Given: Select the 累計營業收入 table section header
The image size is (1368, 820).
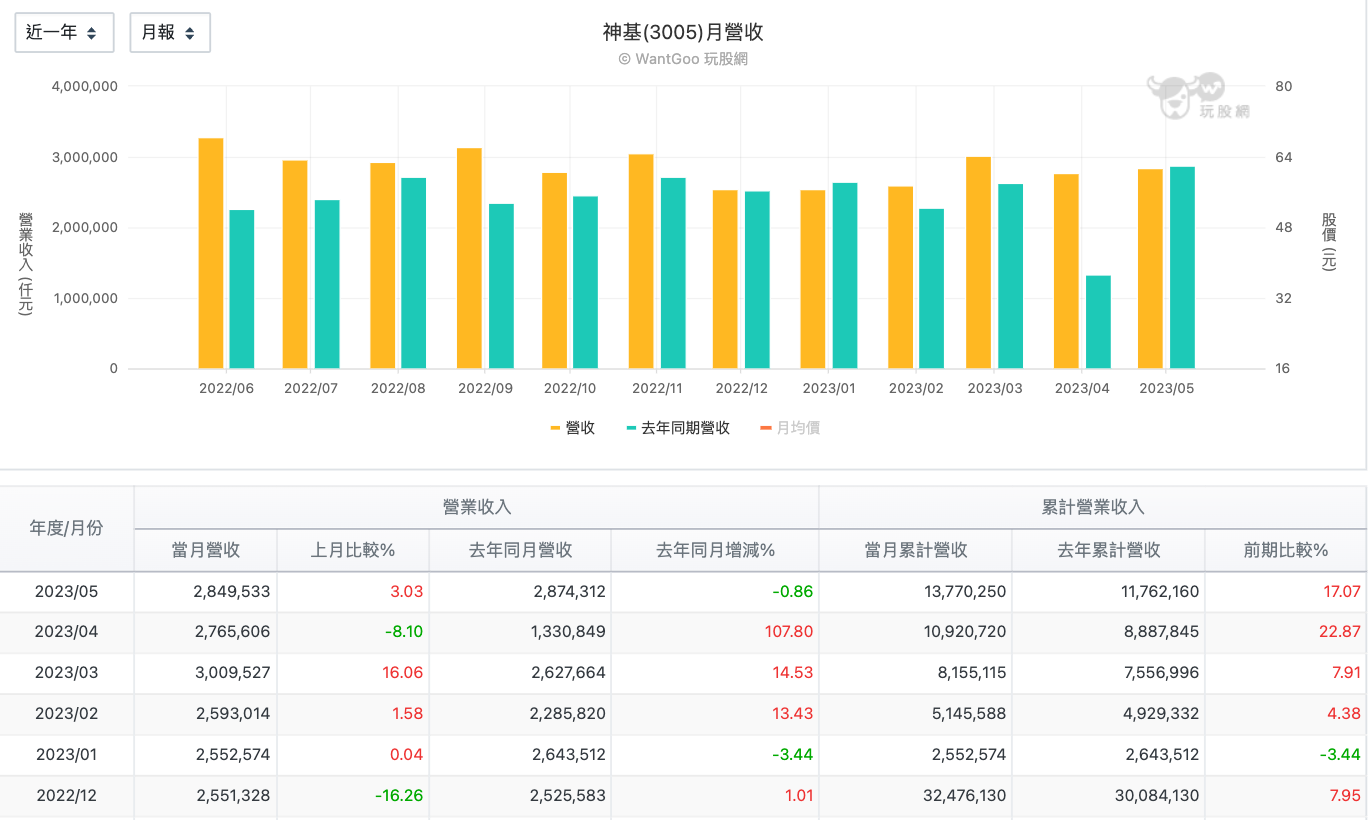Looking at the screenshot, I should click(x=1091, y=506).
